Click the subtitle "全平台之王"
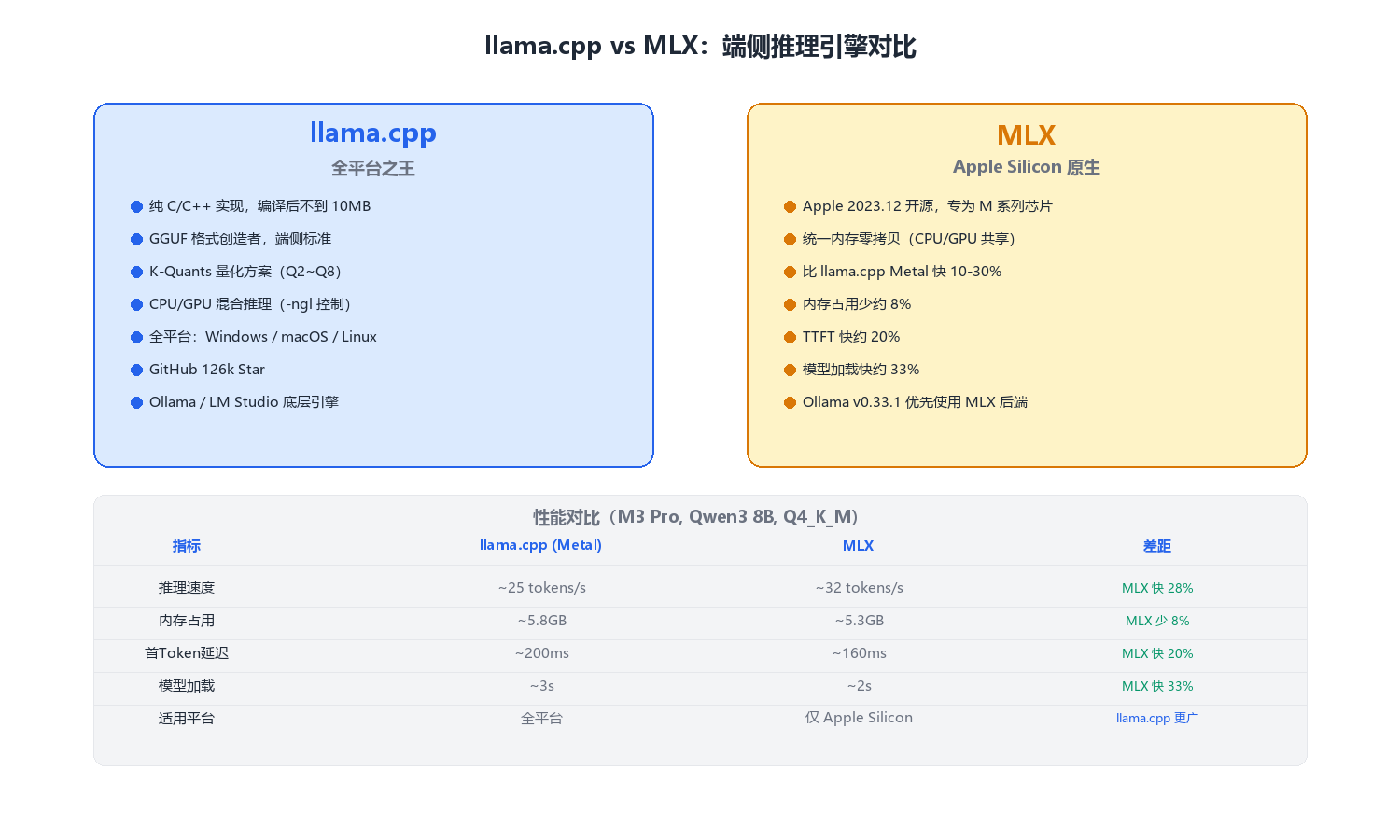The image size is (1400, 840). [373, 168]
